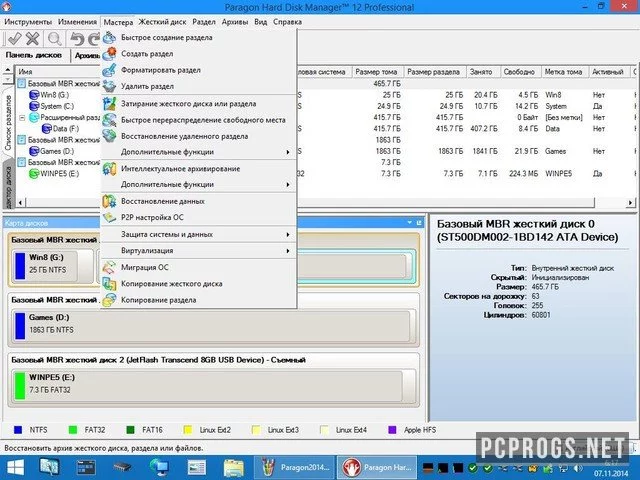Screen dimensions: 640x480
Task: Click the Создать раздел menu icon
Action: [x=109, y=53]
